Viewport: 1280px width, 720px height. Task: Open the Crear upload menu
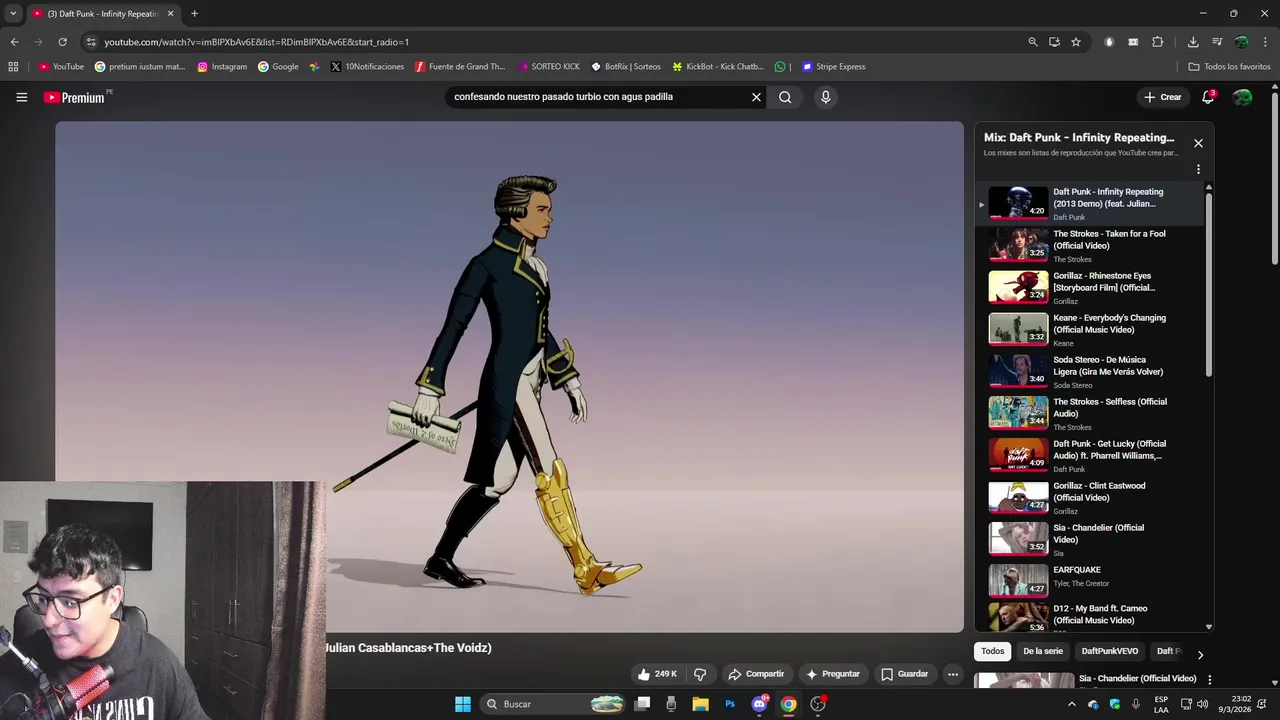(1163, 97)
